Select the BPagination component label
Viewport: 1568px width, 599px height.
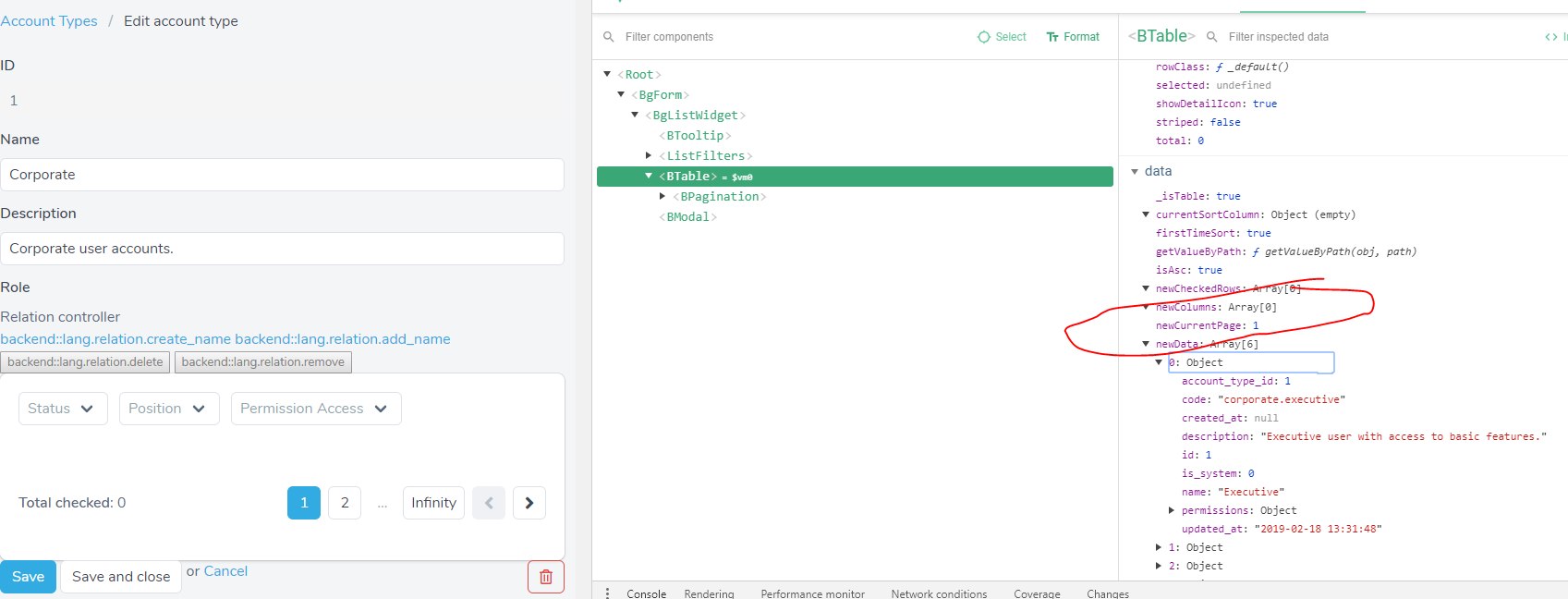point(720,197)
